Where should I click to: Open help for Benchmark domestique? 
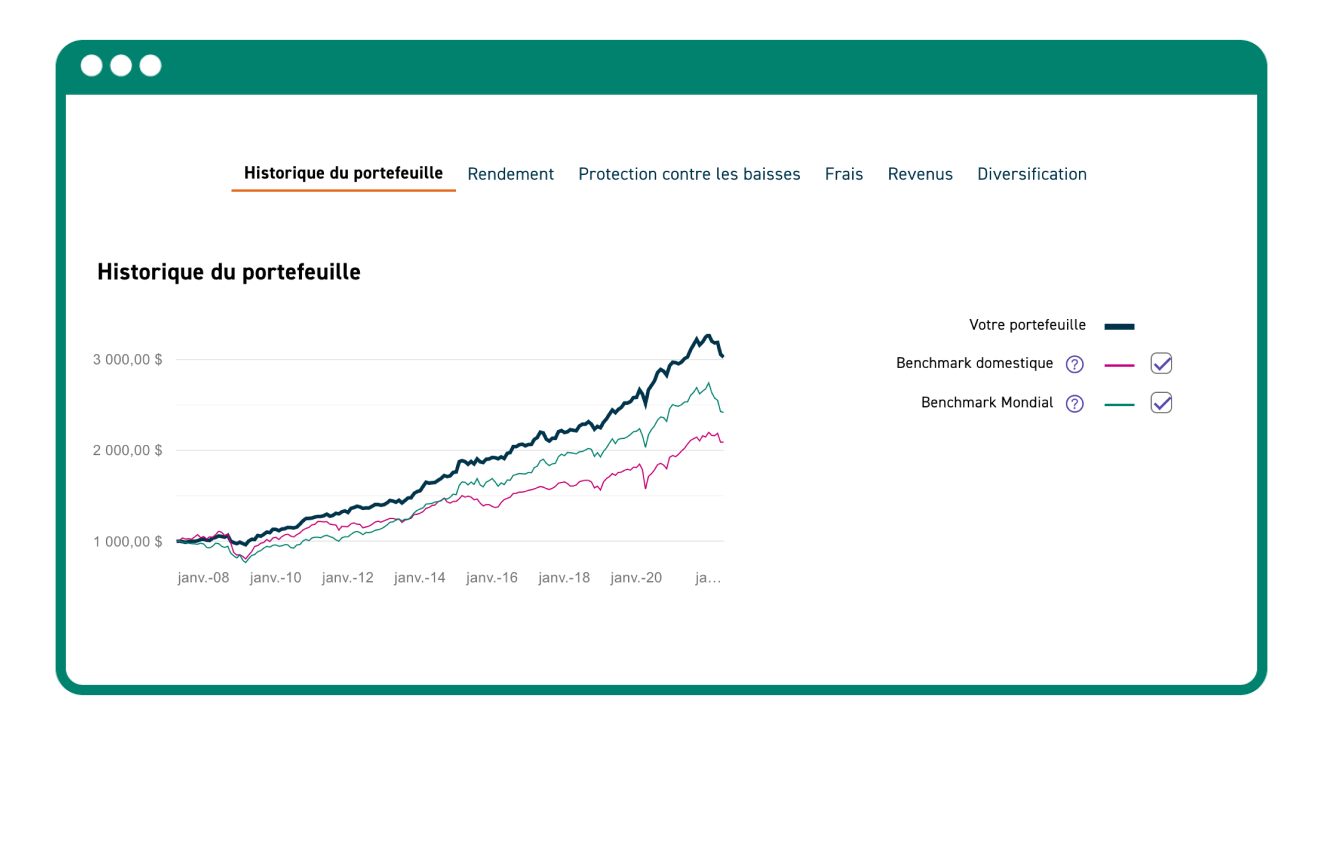click(1075, 364)
